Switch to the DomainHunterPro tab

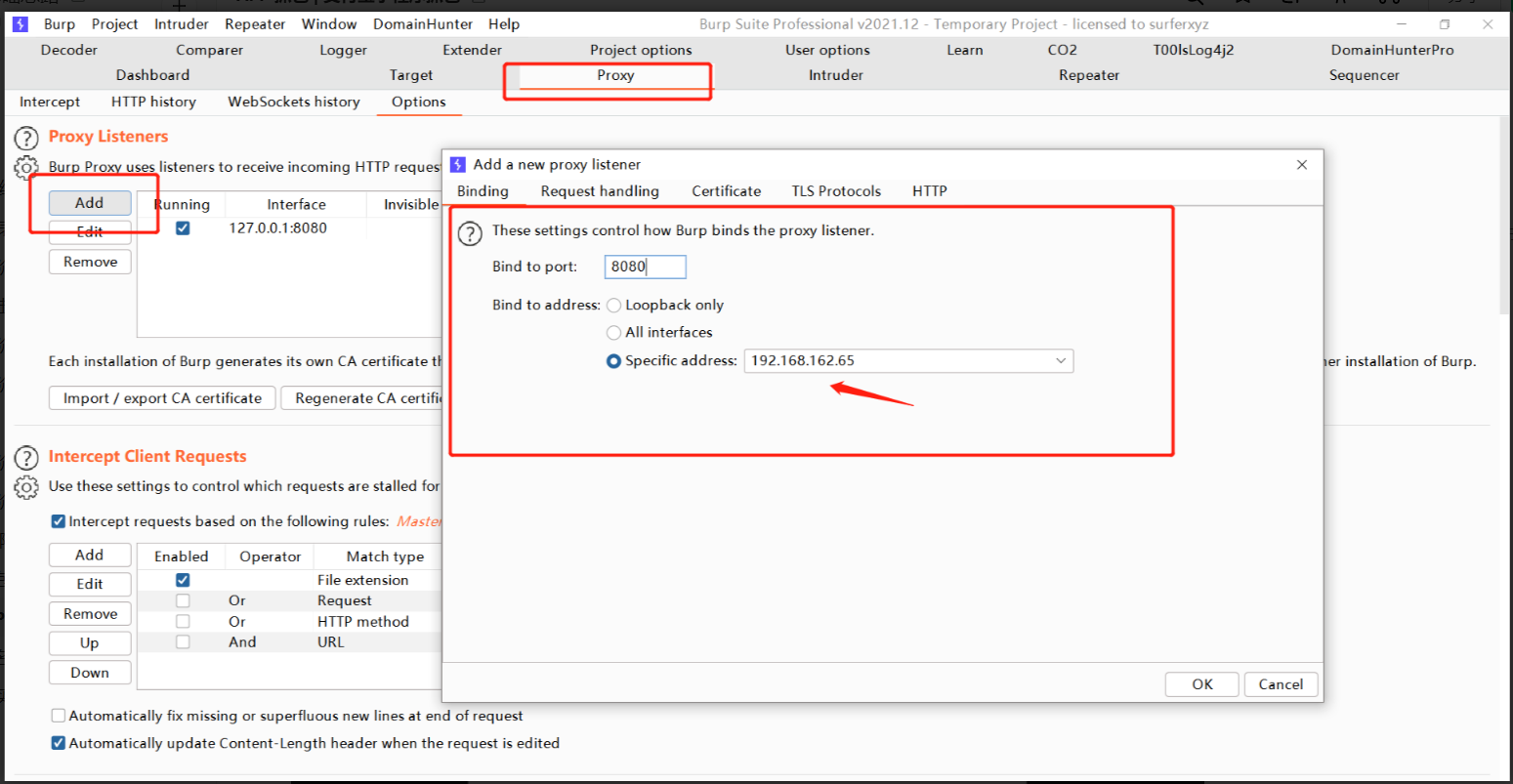[1392, 50]
